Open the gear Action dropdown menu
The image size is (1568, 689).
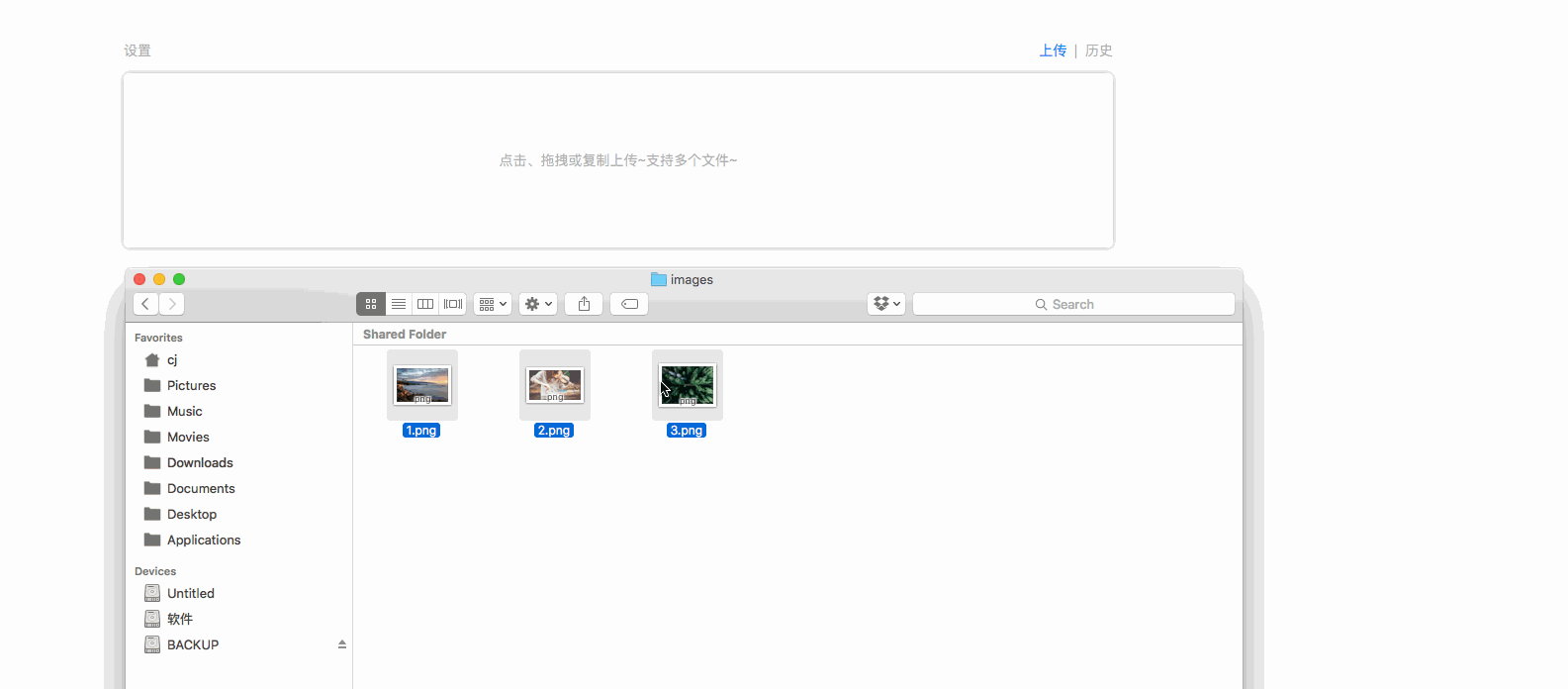[x=538, y=304]
